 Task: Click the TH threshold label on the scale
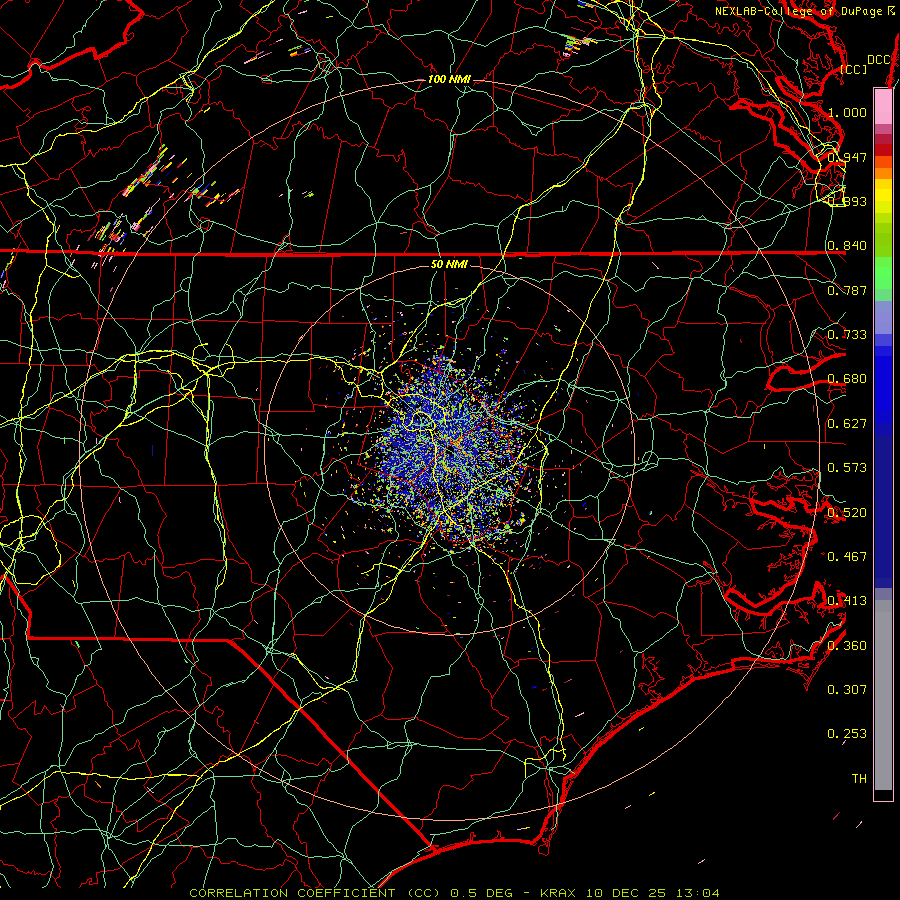tap(859, 779)
